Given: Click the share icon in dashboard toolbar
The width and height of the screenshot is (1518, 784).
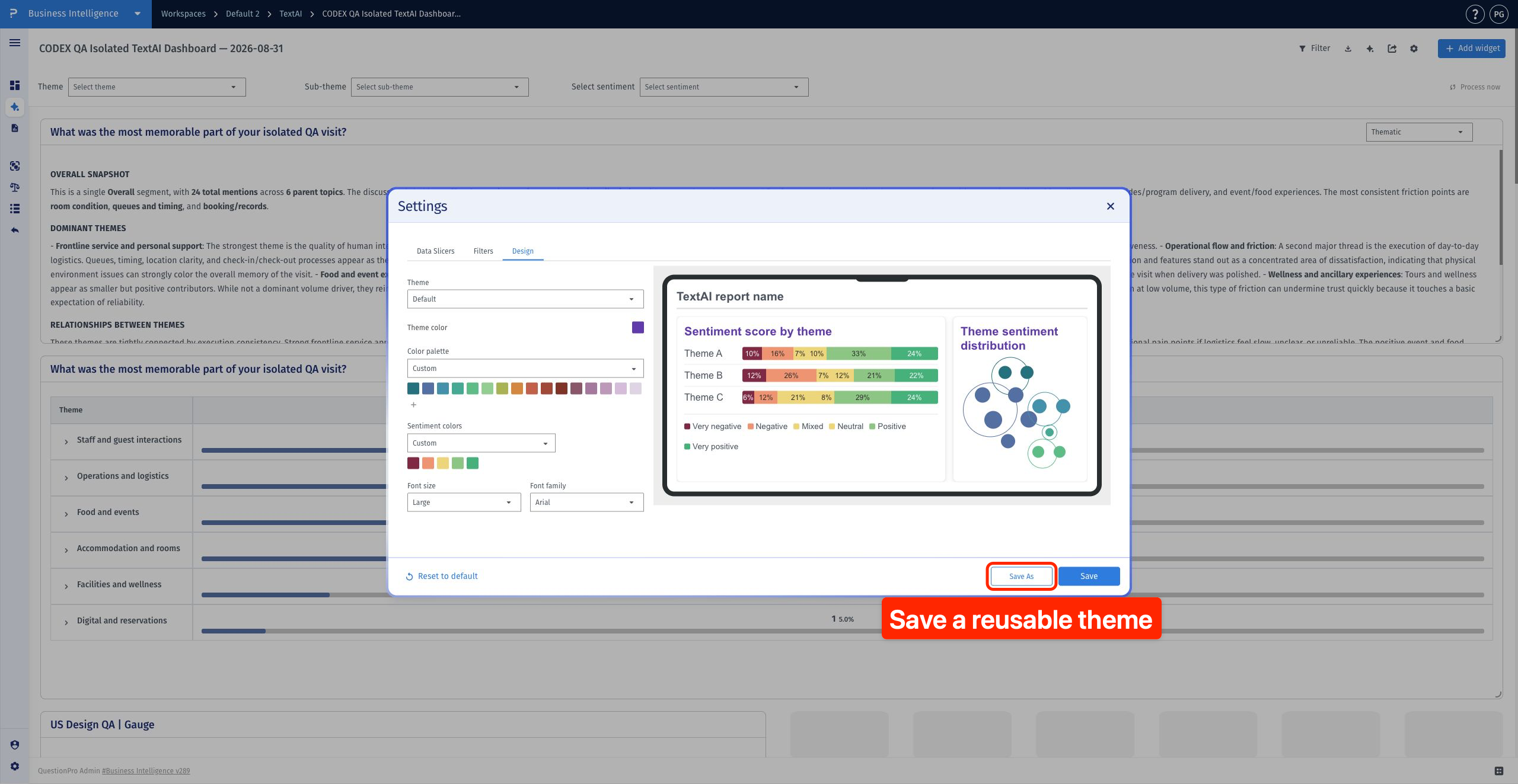Looking at the screenshot, I should 1392,49.
